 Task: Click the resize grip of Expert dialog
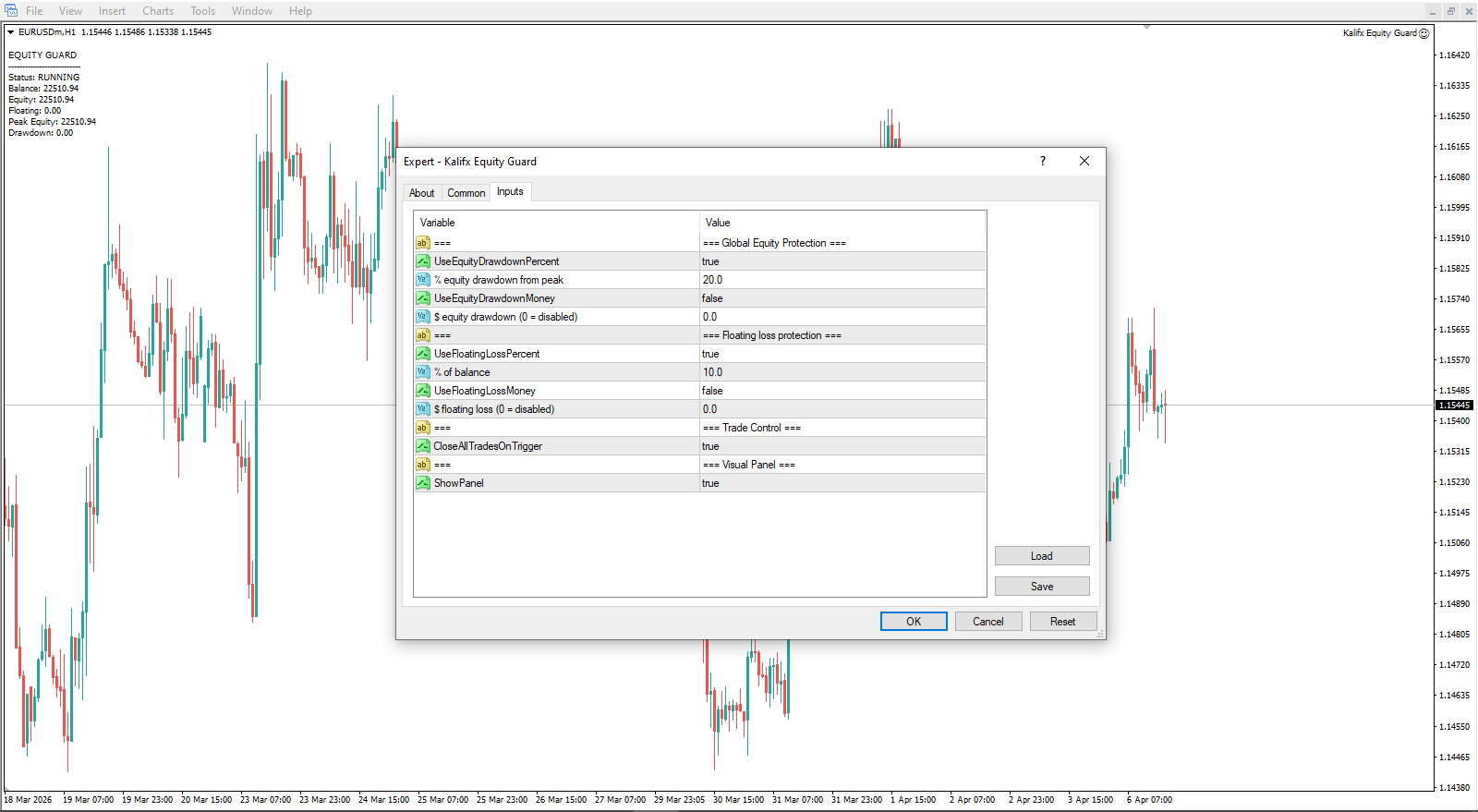tap(1100, 634)
